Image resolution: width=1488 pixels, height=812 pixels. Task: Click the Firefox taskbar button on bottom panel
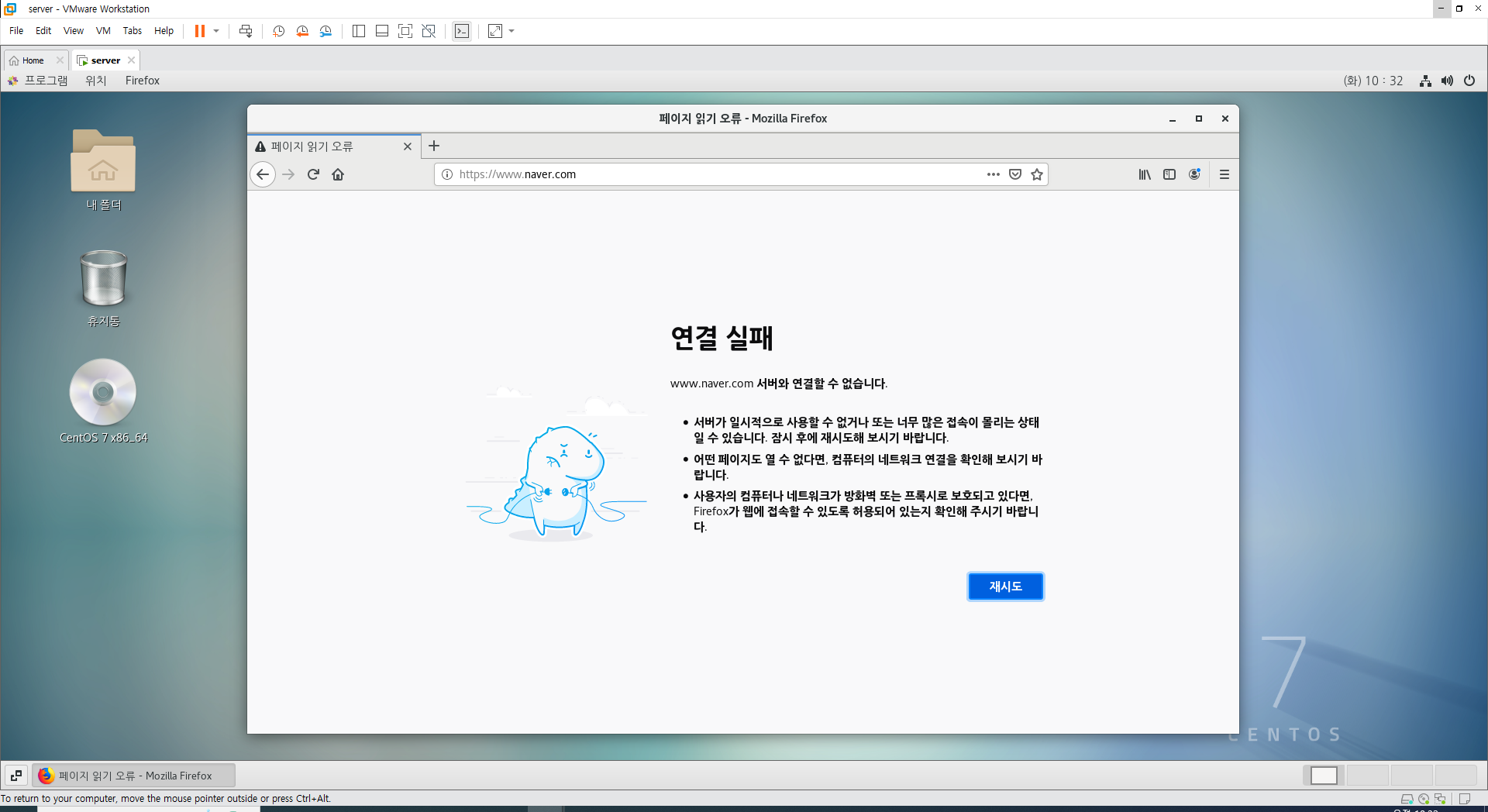tap(134, 775)
